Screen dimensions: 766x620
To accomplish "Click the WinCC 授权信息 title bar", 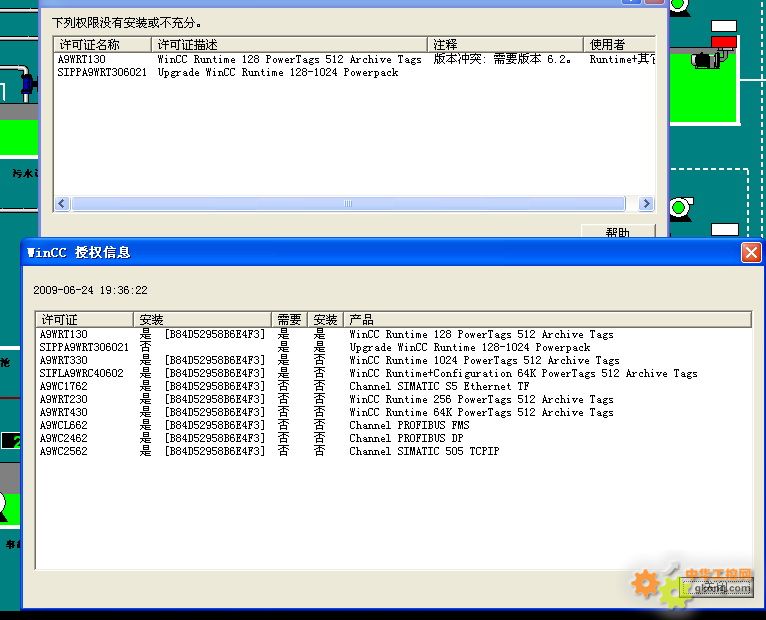I will coord(381,253).
